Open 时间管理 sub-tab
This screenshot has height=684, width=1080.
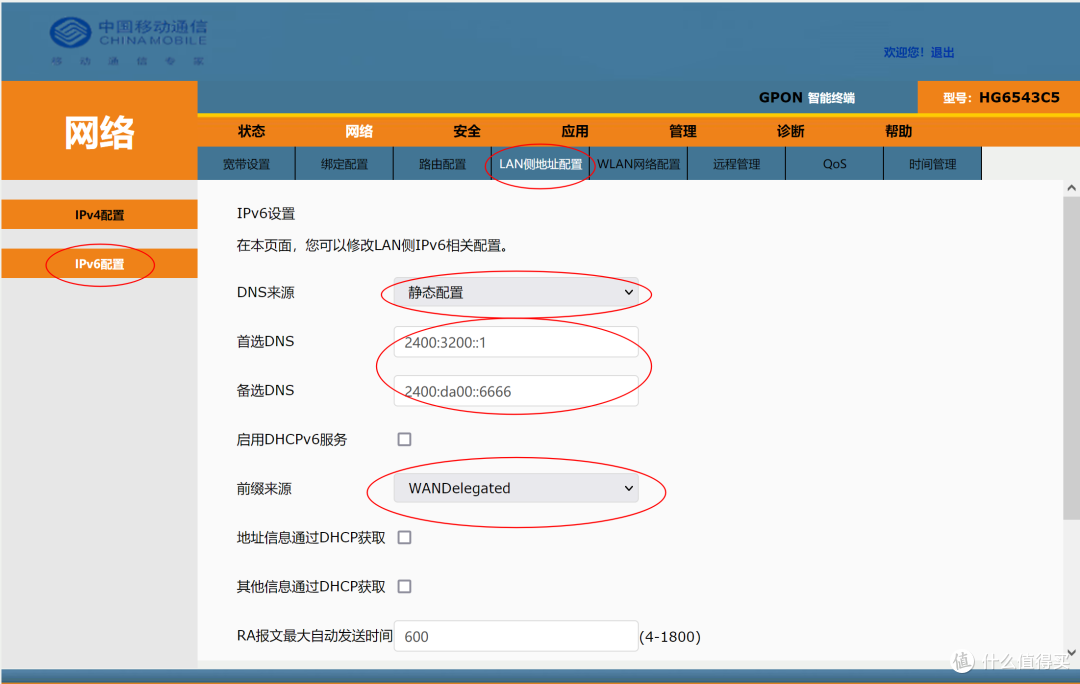pyautogui.click(x=932, y=163)
